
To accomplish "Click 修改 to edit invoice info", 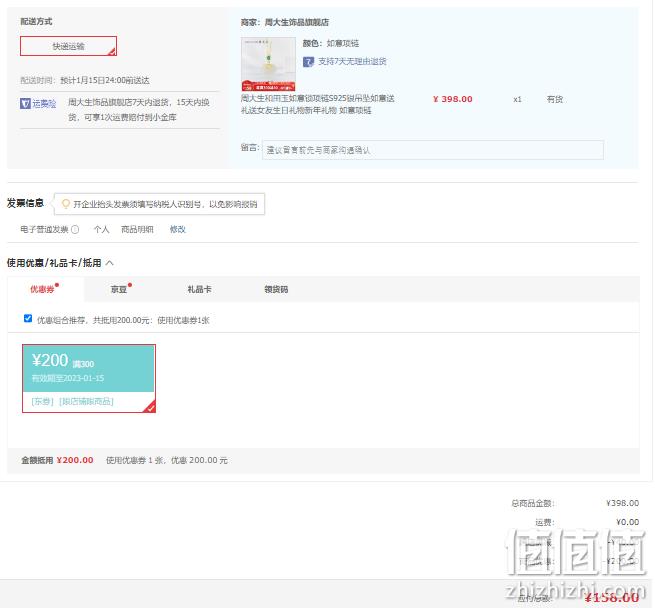I will pos(178,229).
